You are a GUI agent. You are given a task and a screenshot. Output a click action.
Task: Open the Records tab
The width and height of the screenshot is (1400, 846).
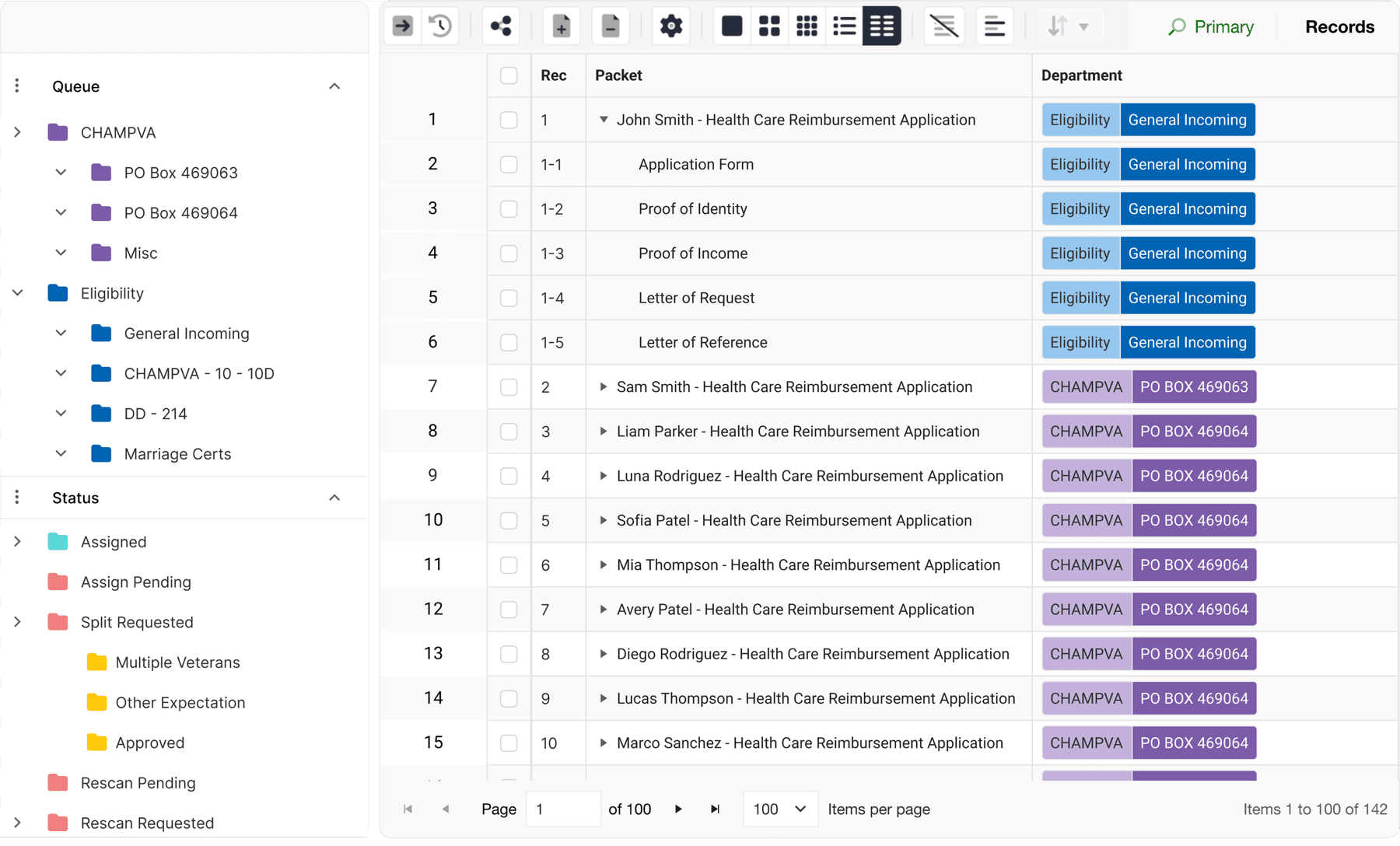(x=1339, y=27)
